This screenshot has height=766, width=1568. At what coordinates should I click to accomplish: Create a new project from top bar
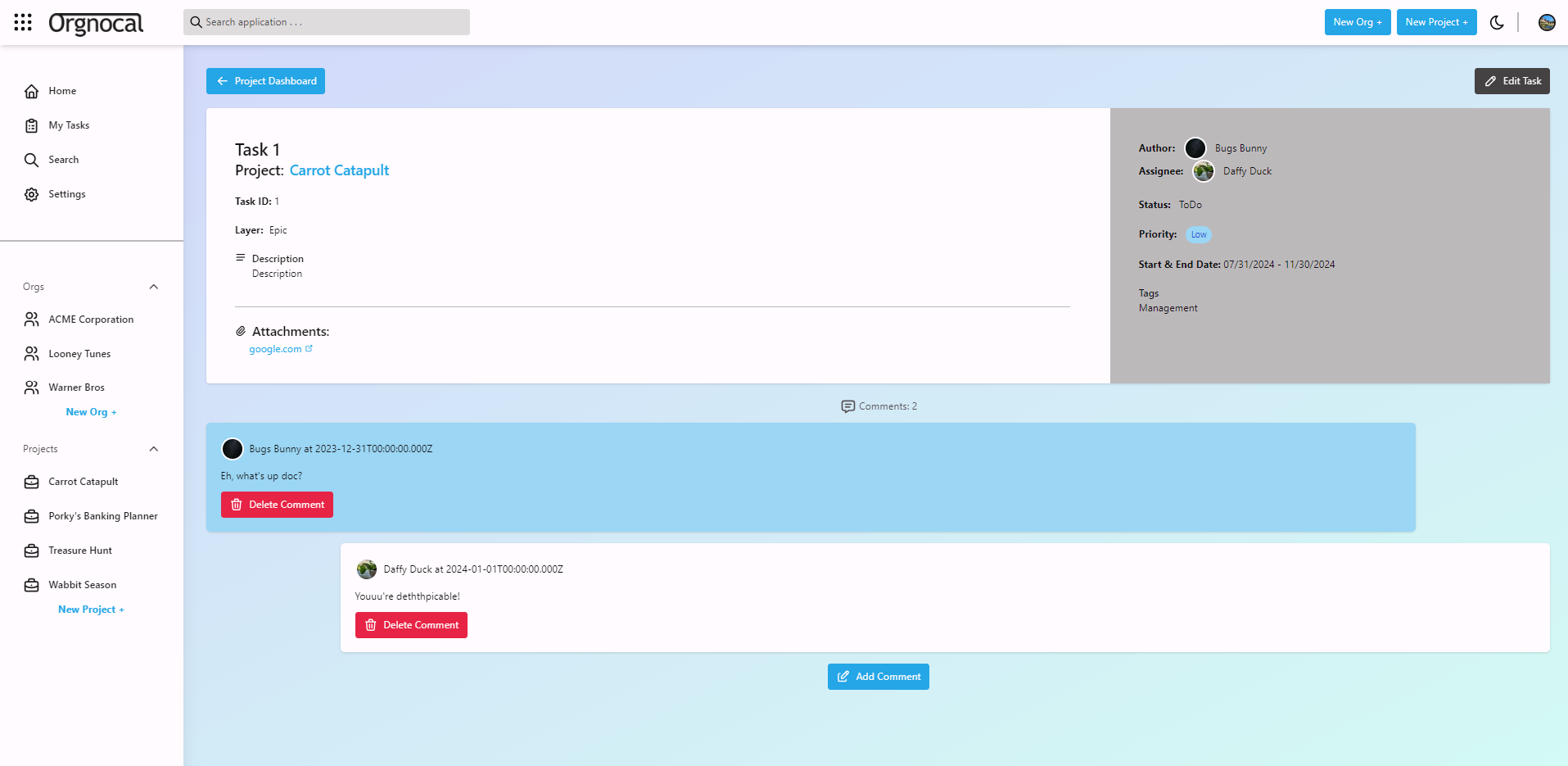1437,22
